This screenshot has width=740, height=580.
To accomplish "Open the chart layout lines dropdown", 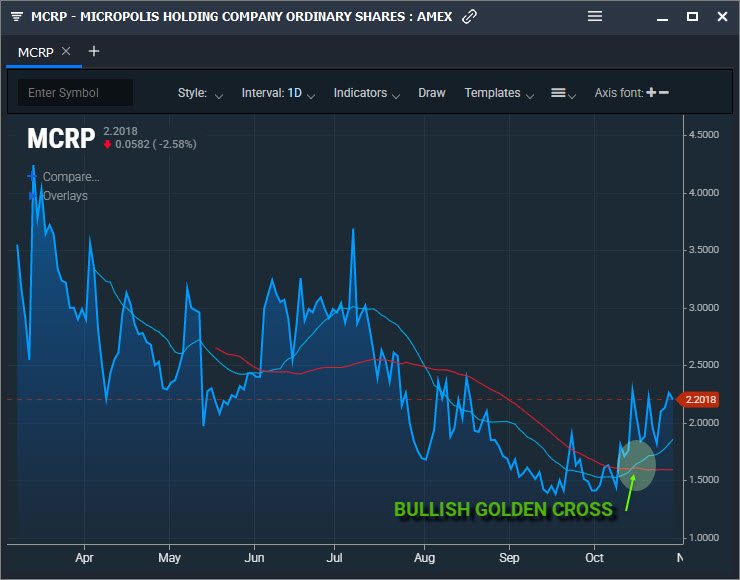I will (x=564, y=93).
